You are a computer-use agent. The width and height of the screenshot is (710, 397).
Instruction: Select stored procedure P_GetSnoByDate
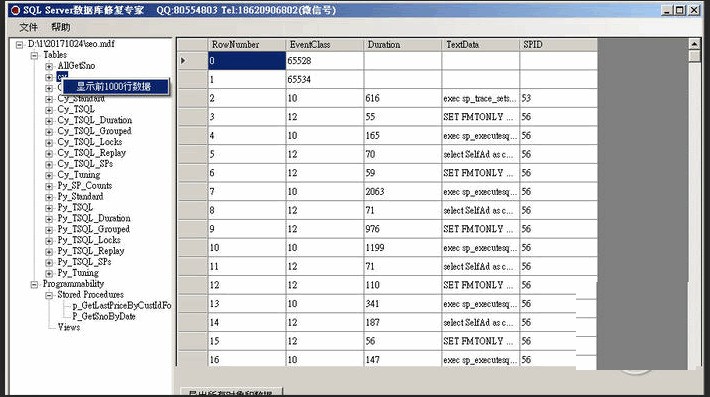pyautogui.click(x=104, y=316)
